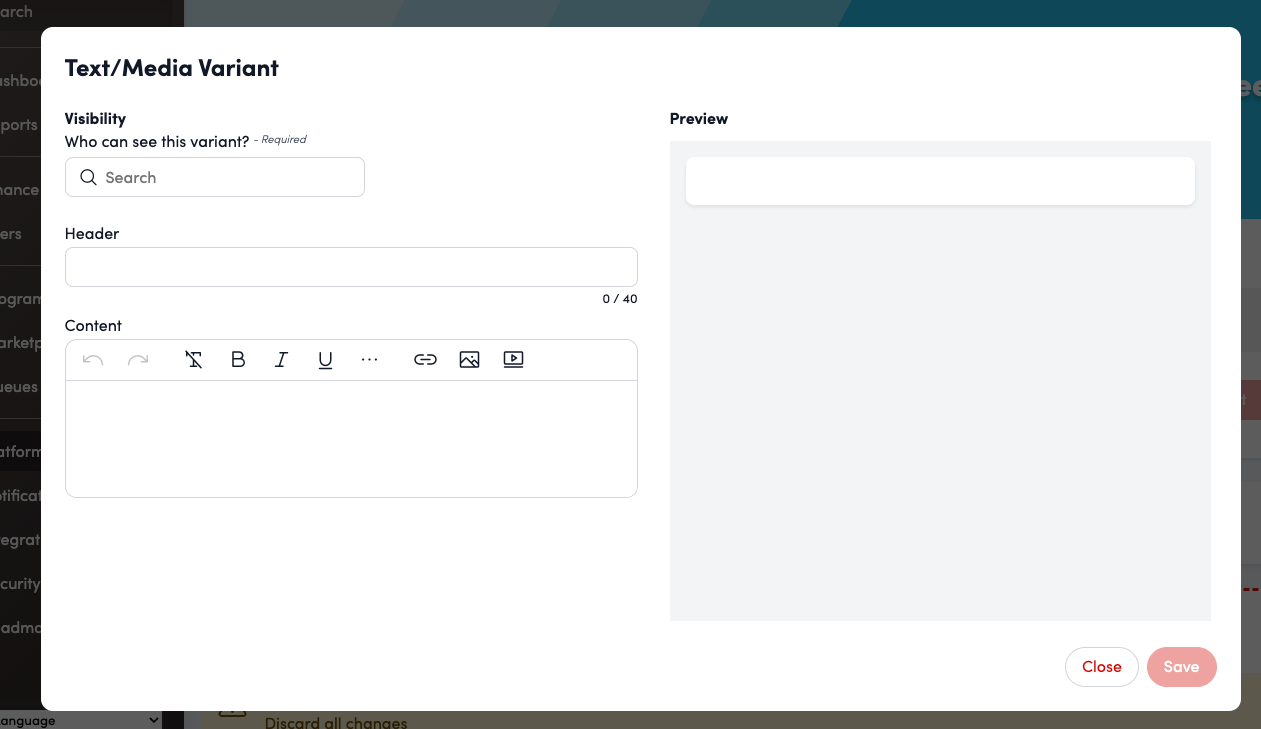The width and height of the screenshot is (1261, 729).
Task: Toggle bold formatting
Action: [x=238, y=360]
